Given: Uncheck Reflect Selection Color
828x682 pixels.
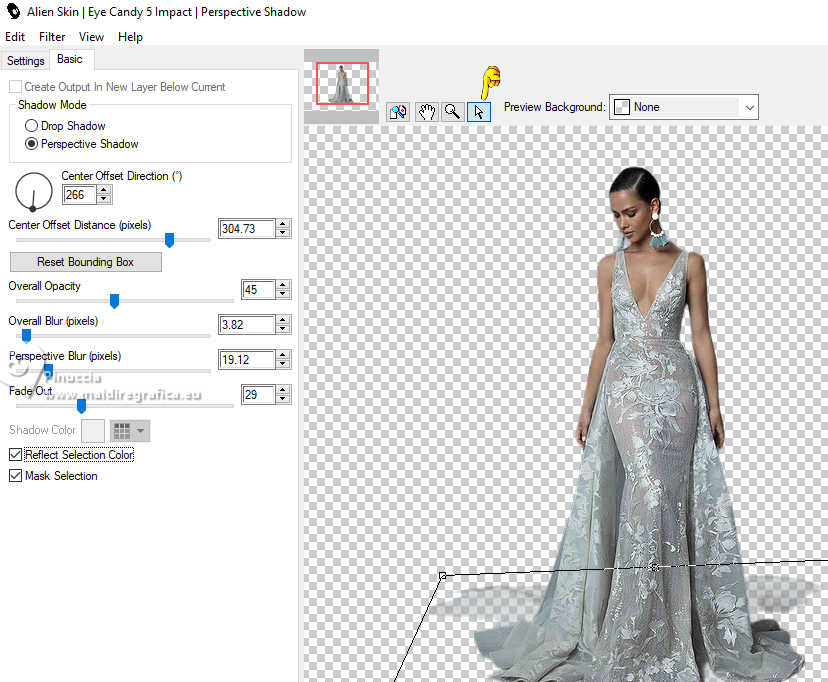Looking at the screenshot, I should (x=15, y=454).
